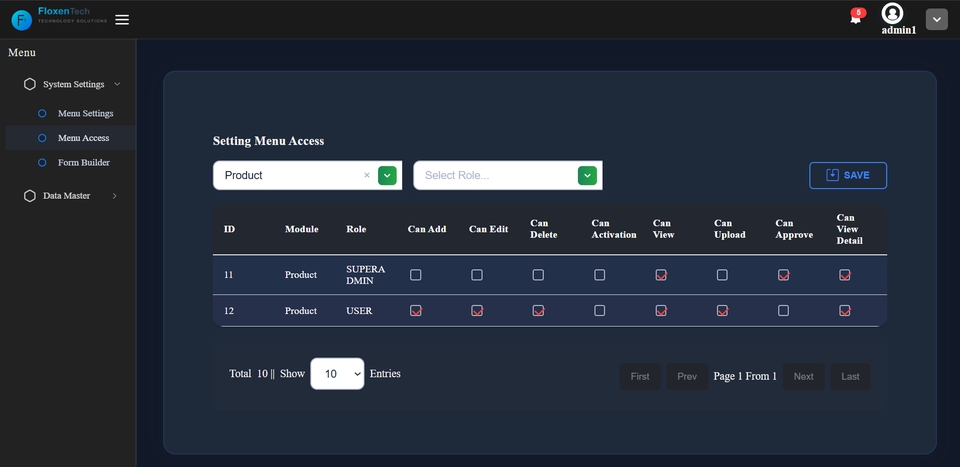Uncheck Can Approve for SUPERADMIN row
Viewport: 960px width, 467px height.
pyautogui.click(x=783, y=275)
